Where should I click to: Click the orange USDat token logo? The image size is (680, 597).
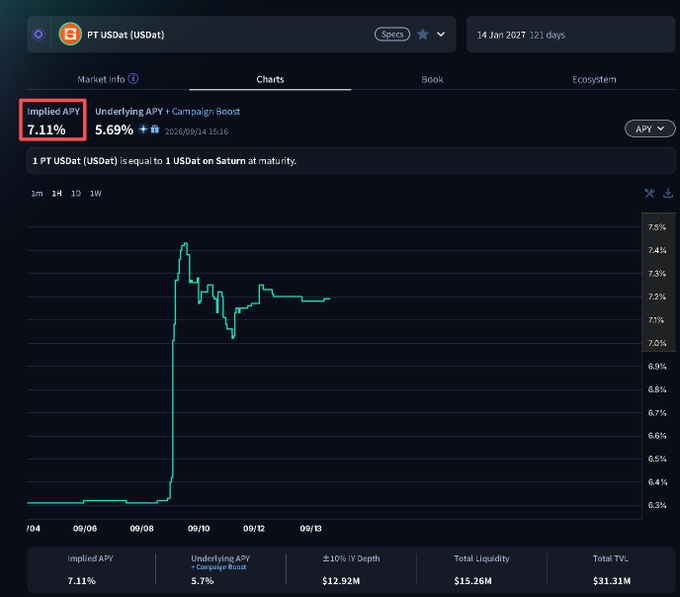[x=70, y=34]
